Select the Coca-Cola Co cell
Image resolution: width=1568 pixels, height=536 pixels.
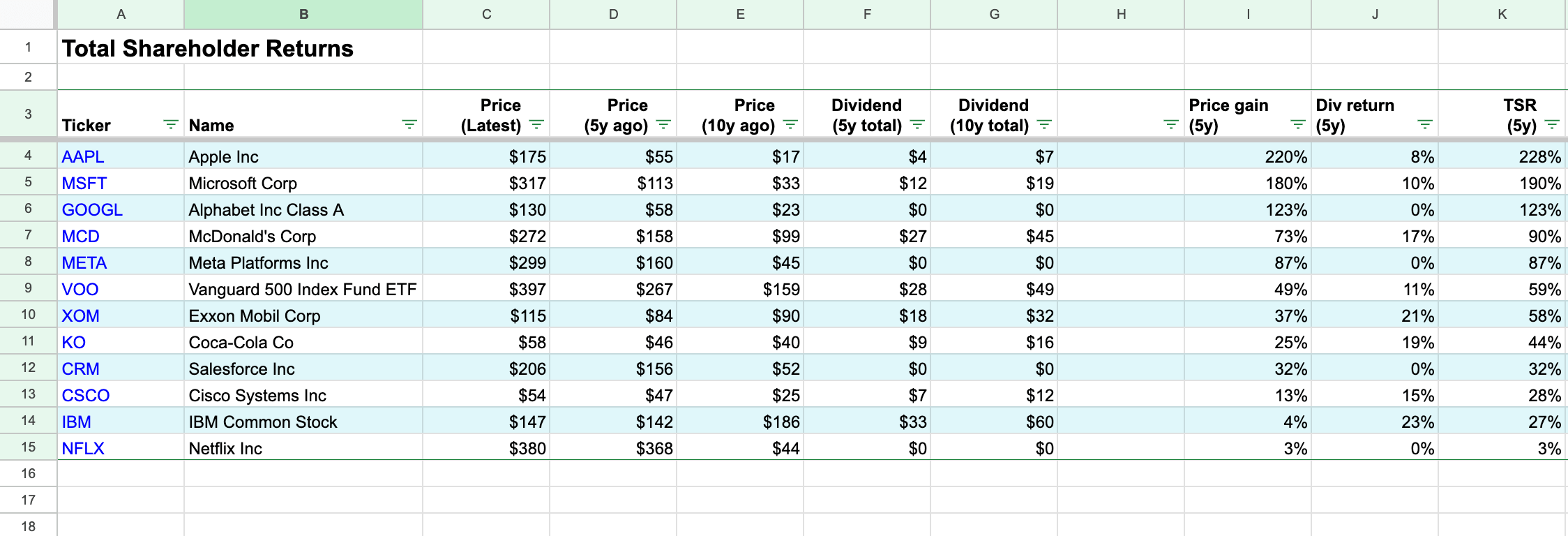pyautogui.click(x=303, y=342)
